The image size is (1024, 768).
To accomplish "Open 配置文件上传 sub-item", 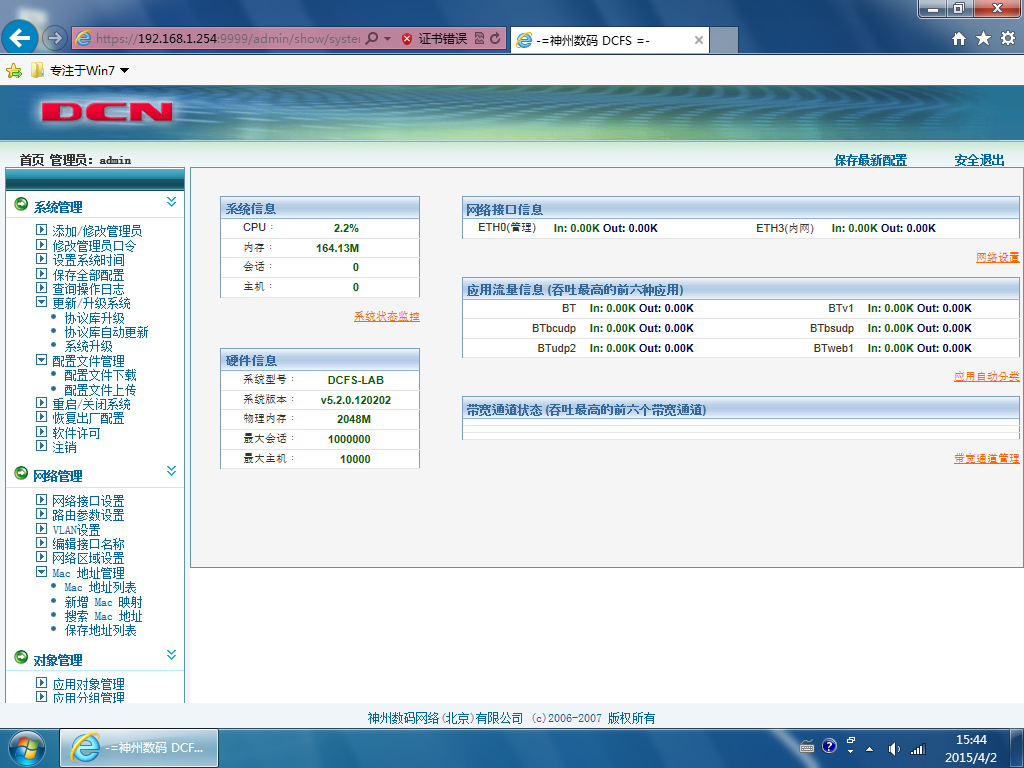I will 100,390.
